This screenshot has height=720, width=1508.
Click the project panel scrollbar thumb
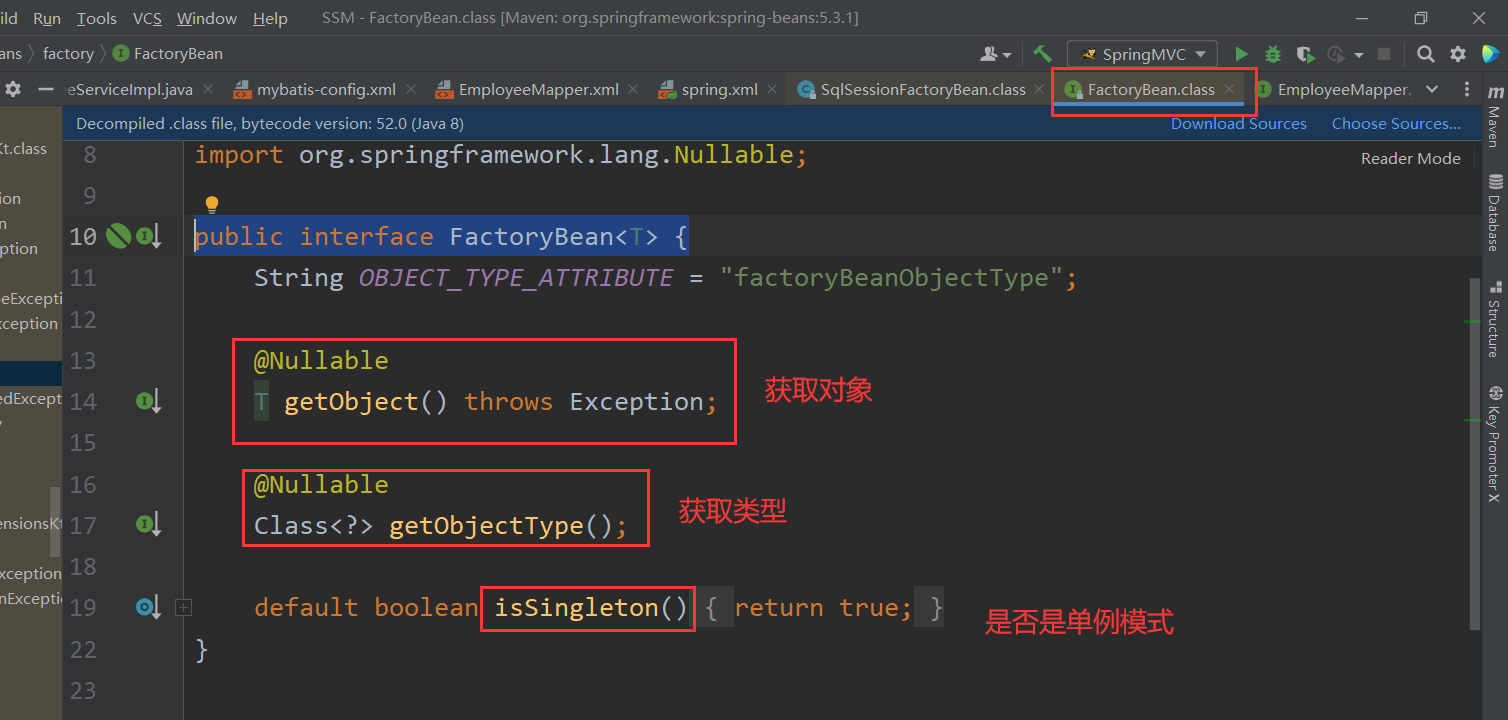coord(55,522)
